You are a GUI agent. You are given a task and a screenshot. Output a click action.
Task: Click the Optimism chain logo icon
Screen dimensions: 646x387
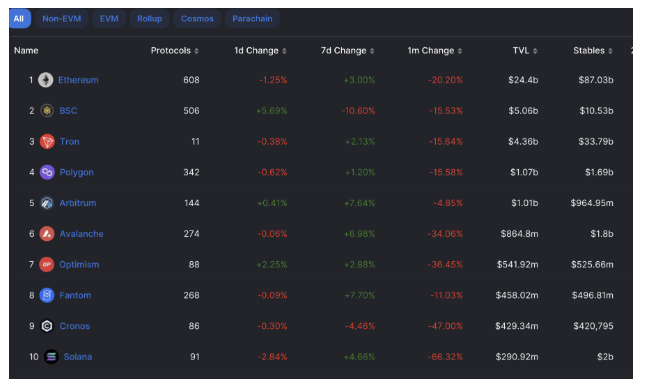tap(47, 265)
